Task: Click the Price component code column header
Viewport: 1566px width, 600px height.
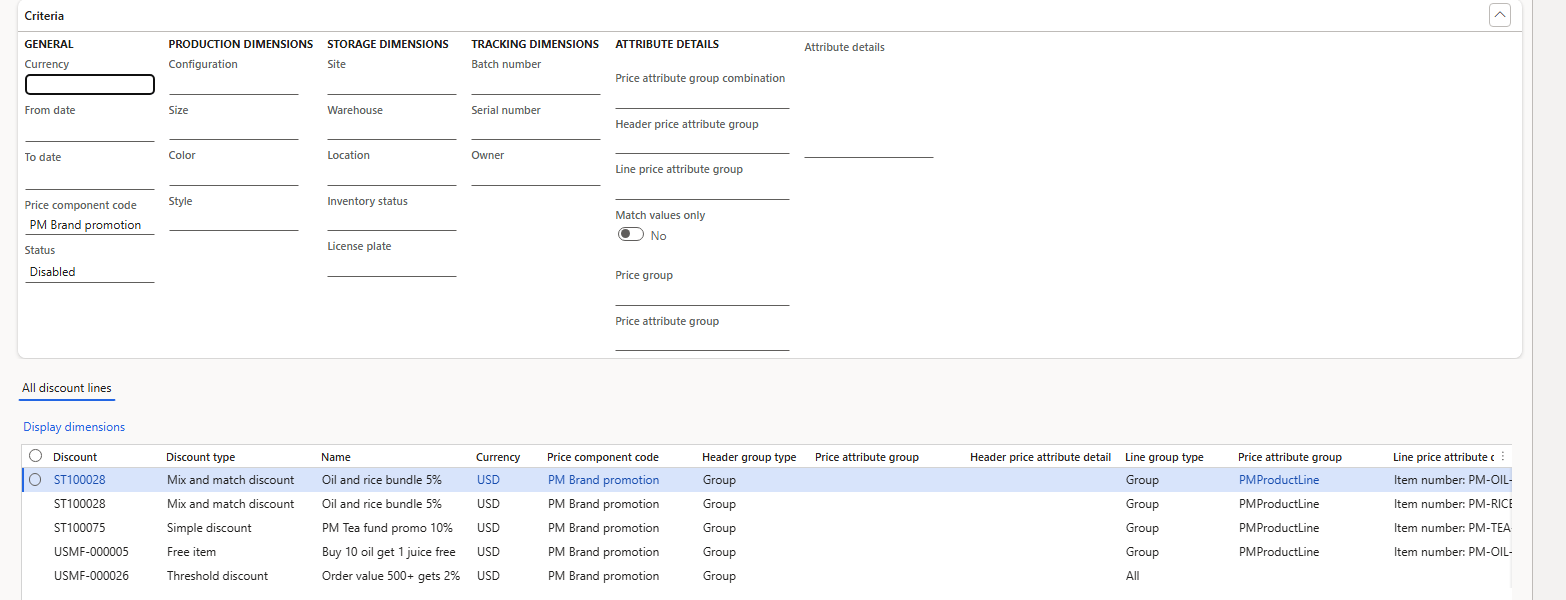Action: click(x=603, y=457)
